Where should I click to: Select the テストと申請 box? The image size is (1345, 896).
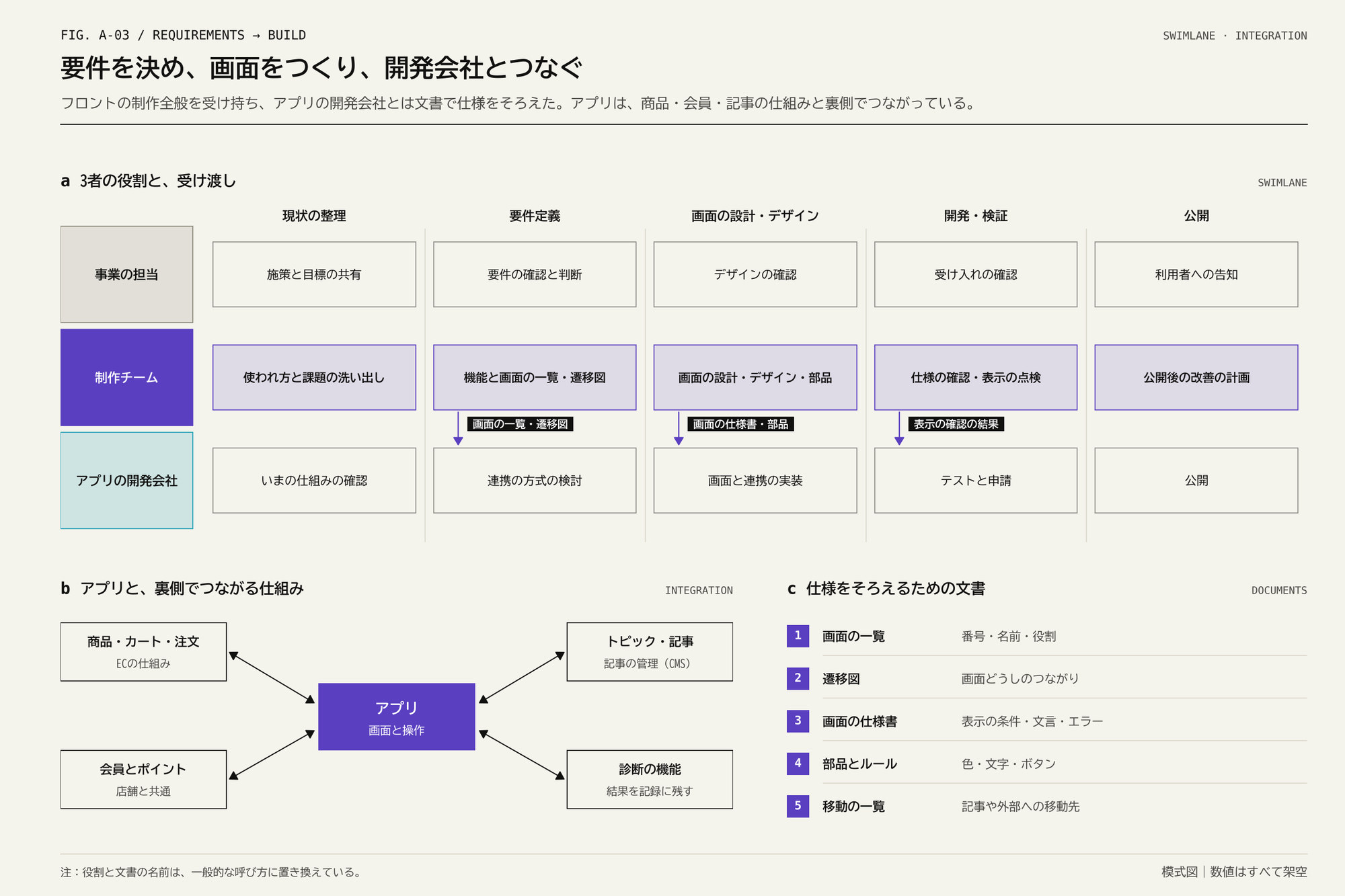976,480
